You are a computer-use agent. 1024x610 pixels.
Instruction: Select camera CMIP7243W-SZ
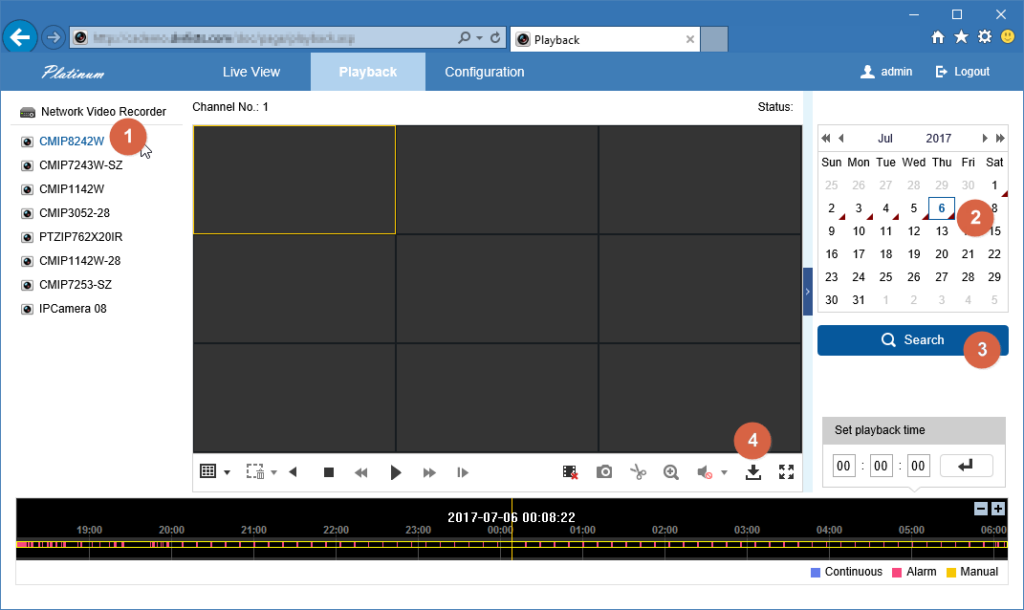(80, 165)
